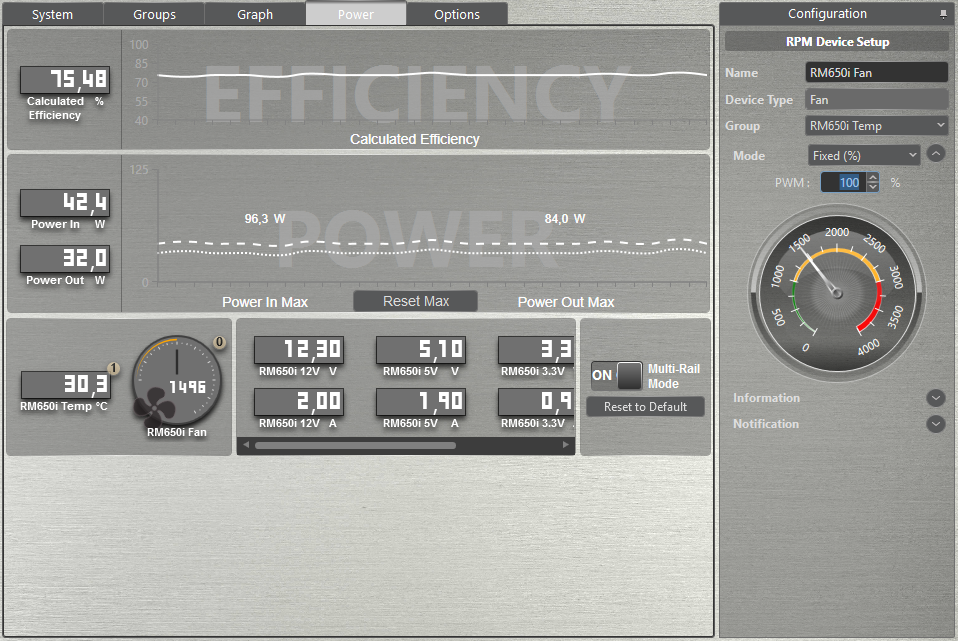958x641 pixels.
Task: Click the Reset to Default button
Action: click(645, 407)
